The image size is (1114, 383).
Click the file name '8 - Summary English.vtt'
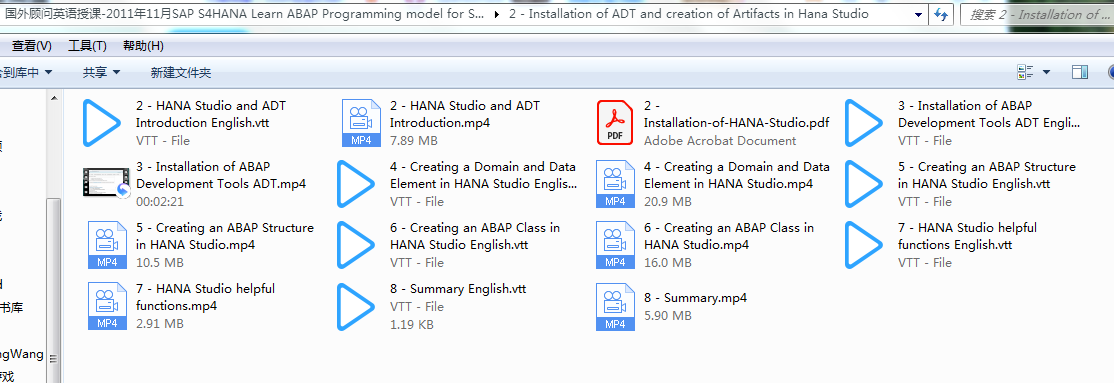click(458, 289)
